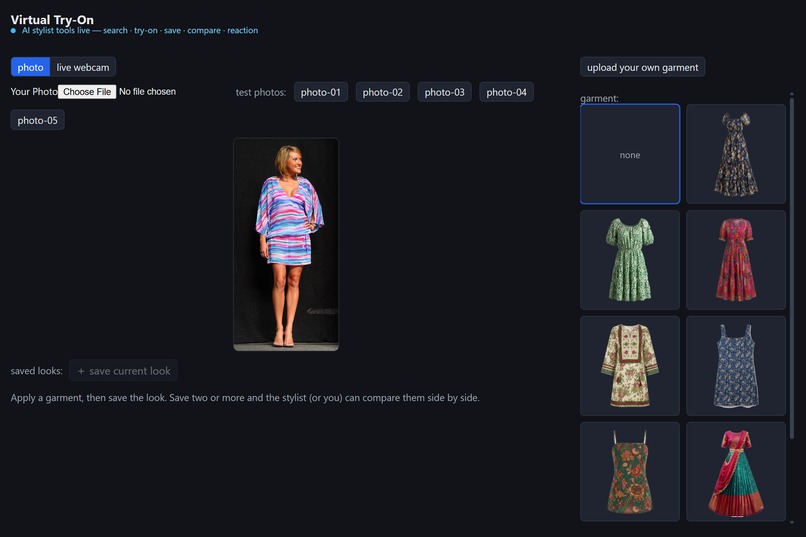Load test photo-05
806x537 pixels.
38,120
